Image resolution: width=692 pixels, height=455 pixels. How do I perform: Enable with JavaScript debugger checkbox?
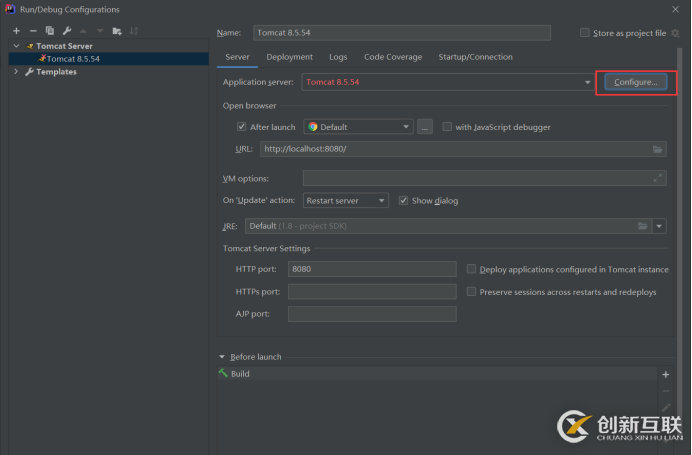447,127
